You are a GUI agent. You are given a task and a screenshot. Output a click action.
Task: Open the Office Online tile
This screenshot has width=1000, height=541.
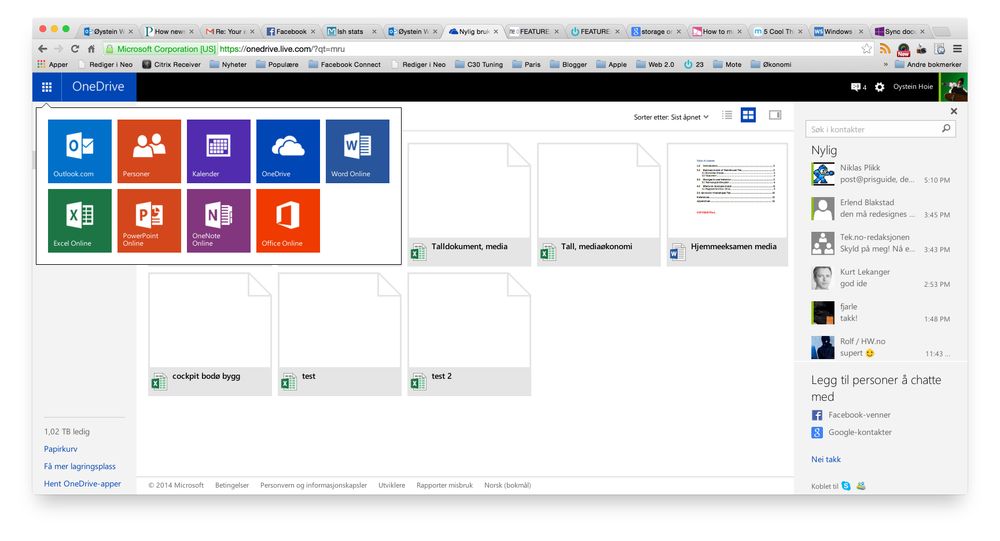tap(288, 221)
